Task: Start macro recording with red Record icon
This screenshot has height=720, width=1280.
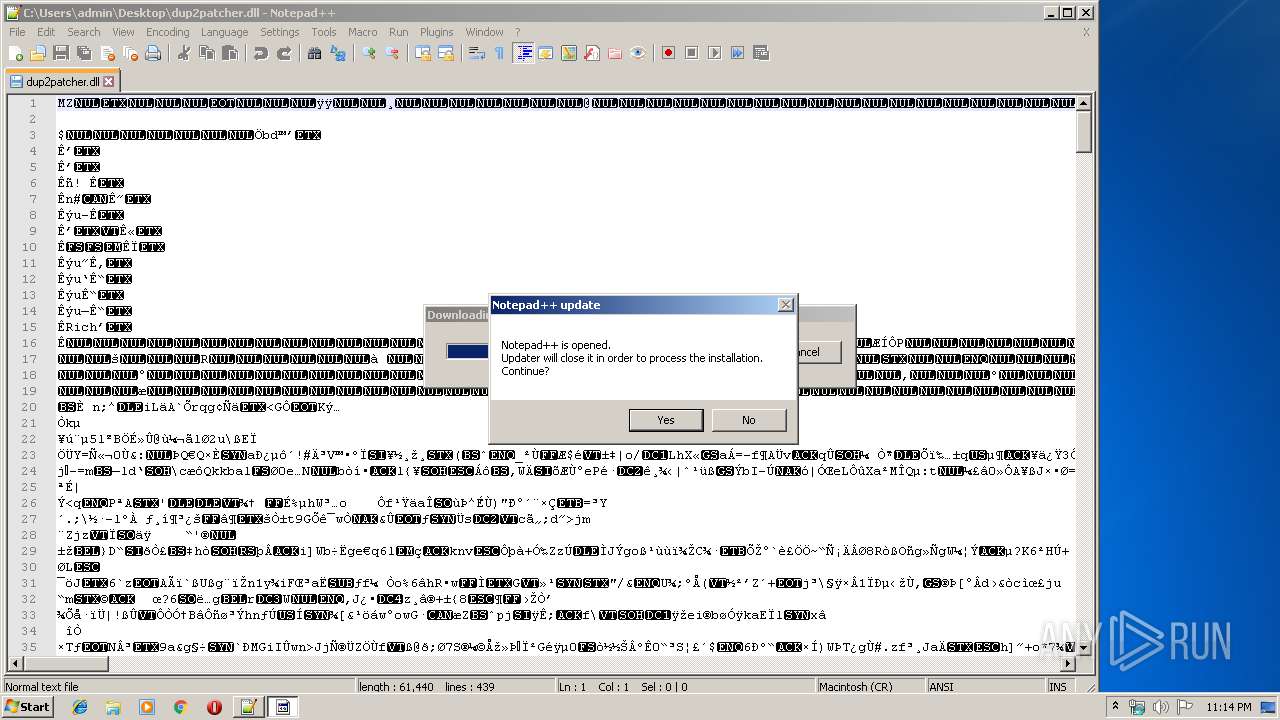Action: [669, 53]
